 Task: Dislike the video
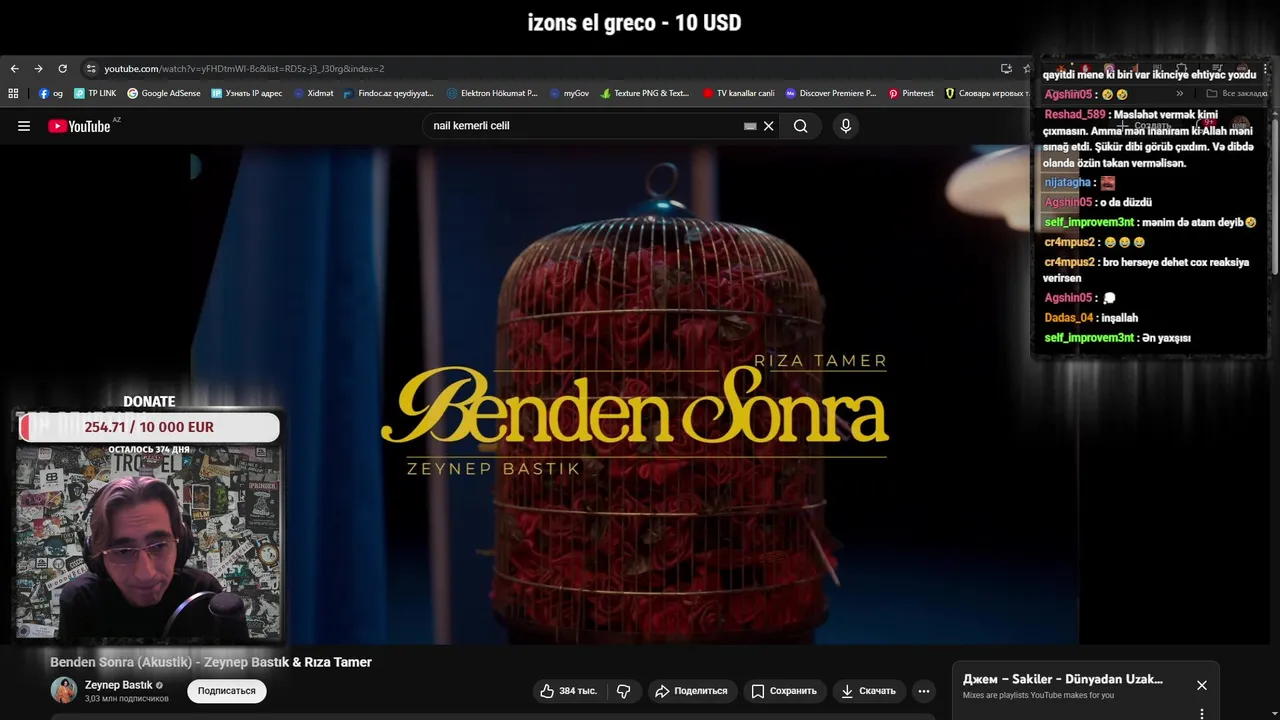[x=624, y=691]
